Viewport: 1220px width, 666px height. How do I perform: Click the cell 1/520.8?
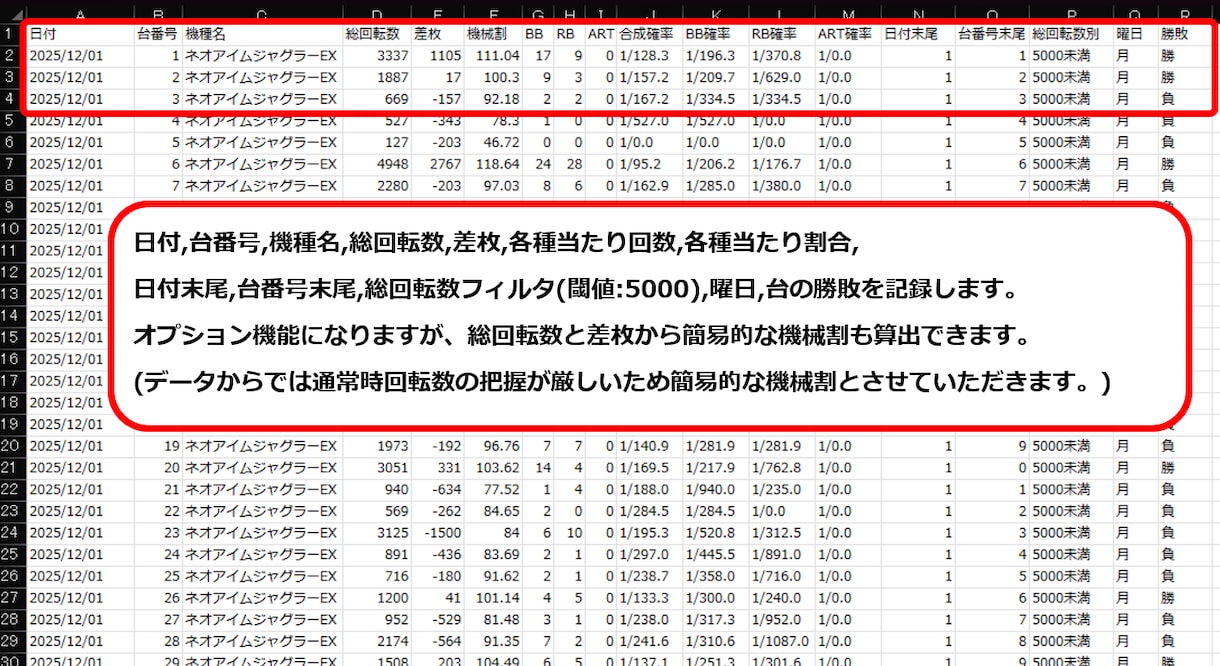coord(715,532)
